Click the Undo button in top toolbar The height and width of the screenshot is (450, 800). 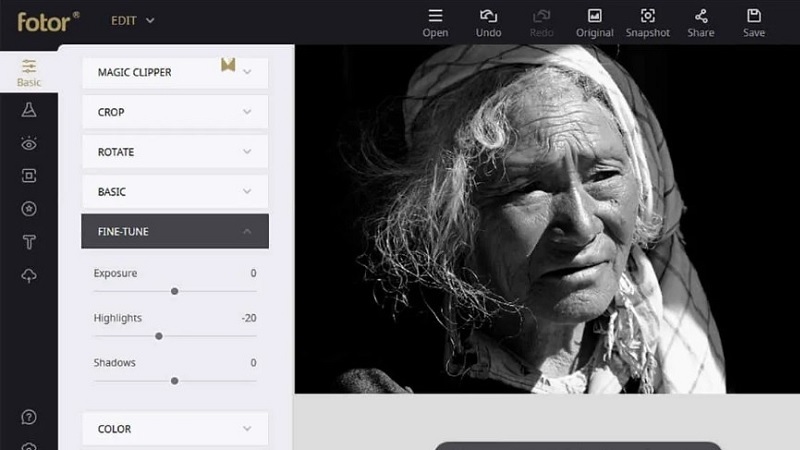[489, 22]
